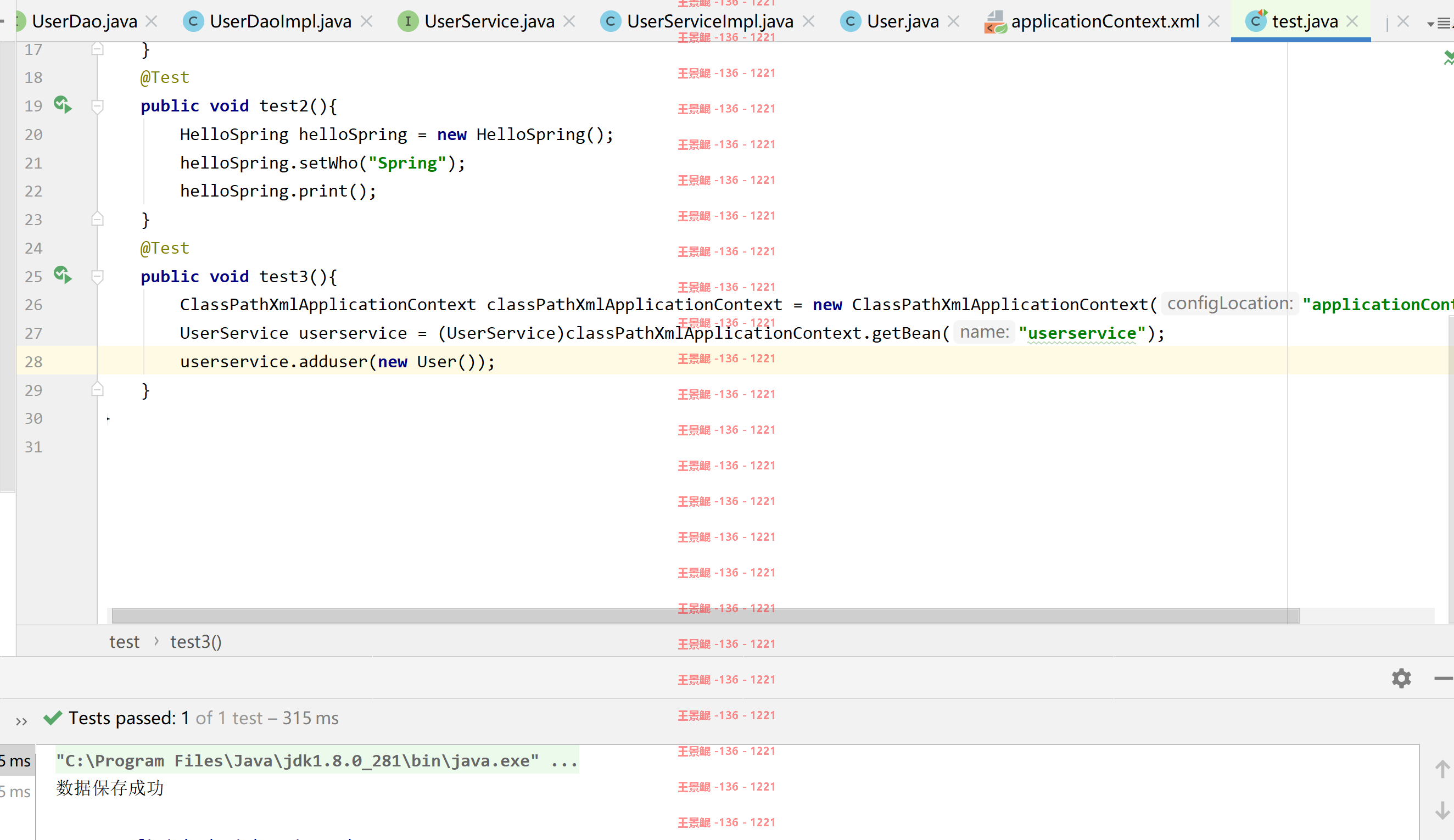
Task: Fold the closing brace marker on line 17
Action: coord(98,49)
